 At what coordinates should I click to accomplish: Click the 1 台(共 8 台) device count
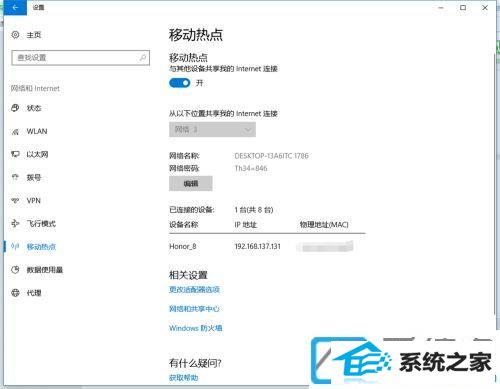(x=254, y=210)
